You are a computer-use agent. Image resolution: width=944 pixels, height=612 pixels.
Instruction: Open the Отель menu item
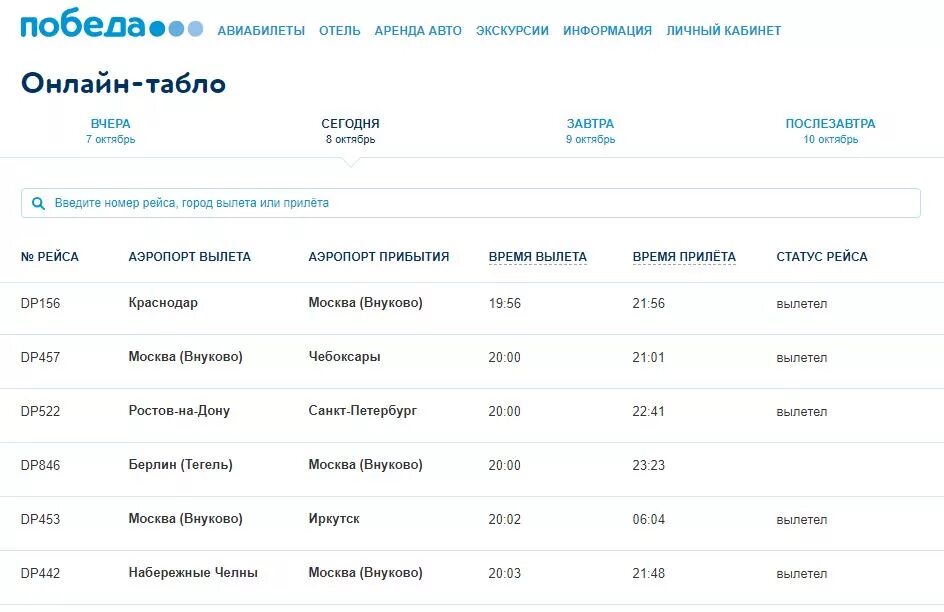(340, 31)
